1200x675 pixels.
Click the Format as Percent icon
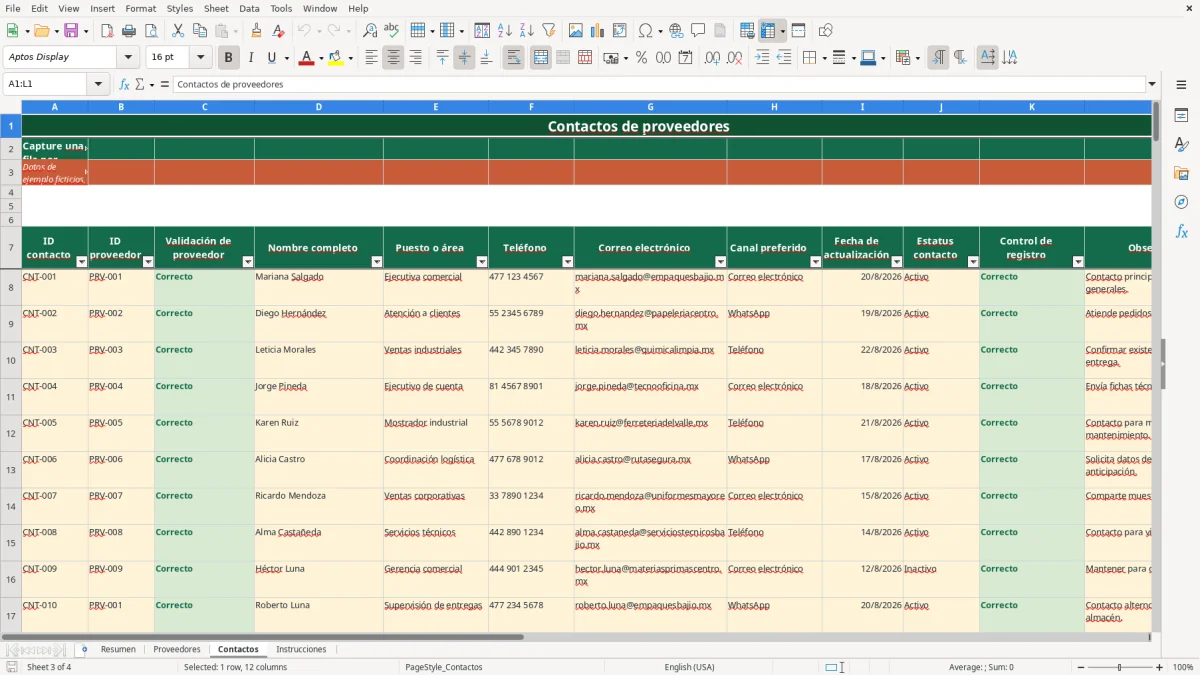[641, 58]
